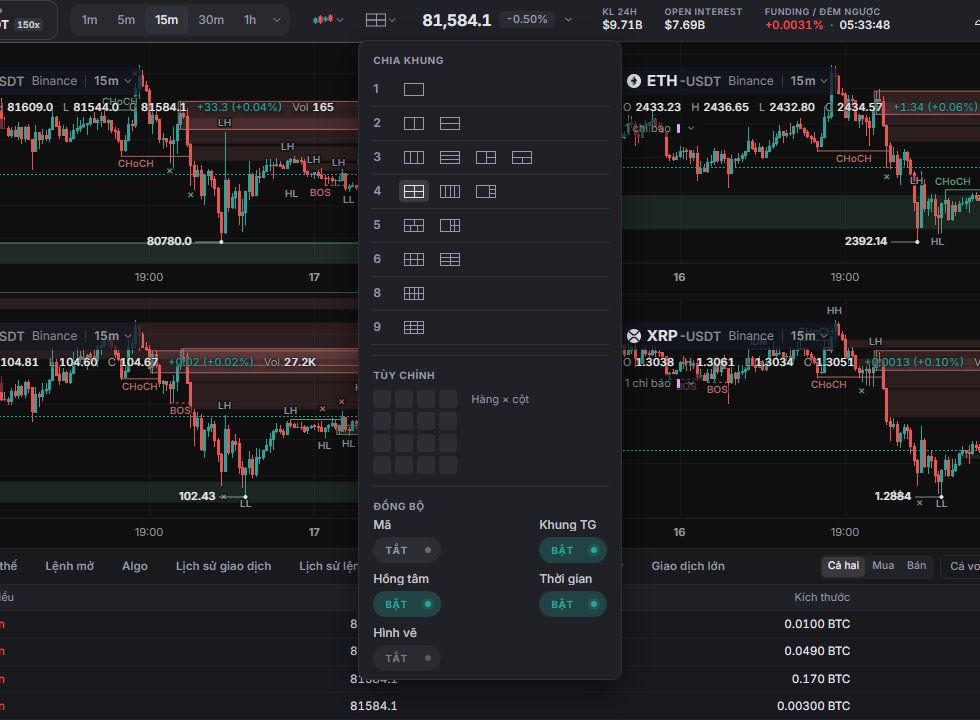The height and width of the screenshot is (720, 980).
Task: Turn on the Mã symbol sync toggle
Action: (407, 550)
